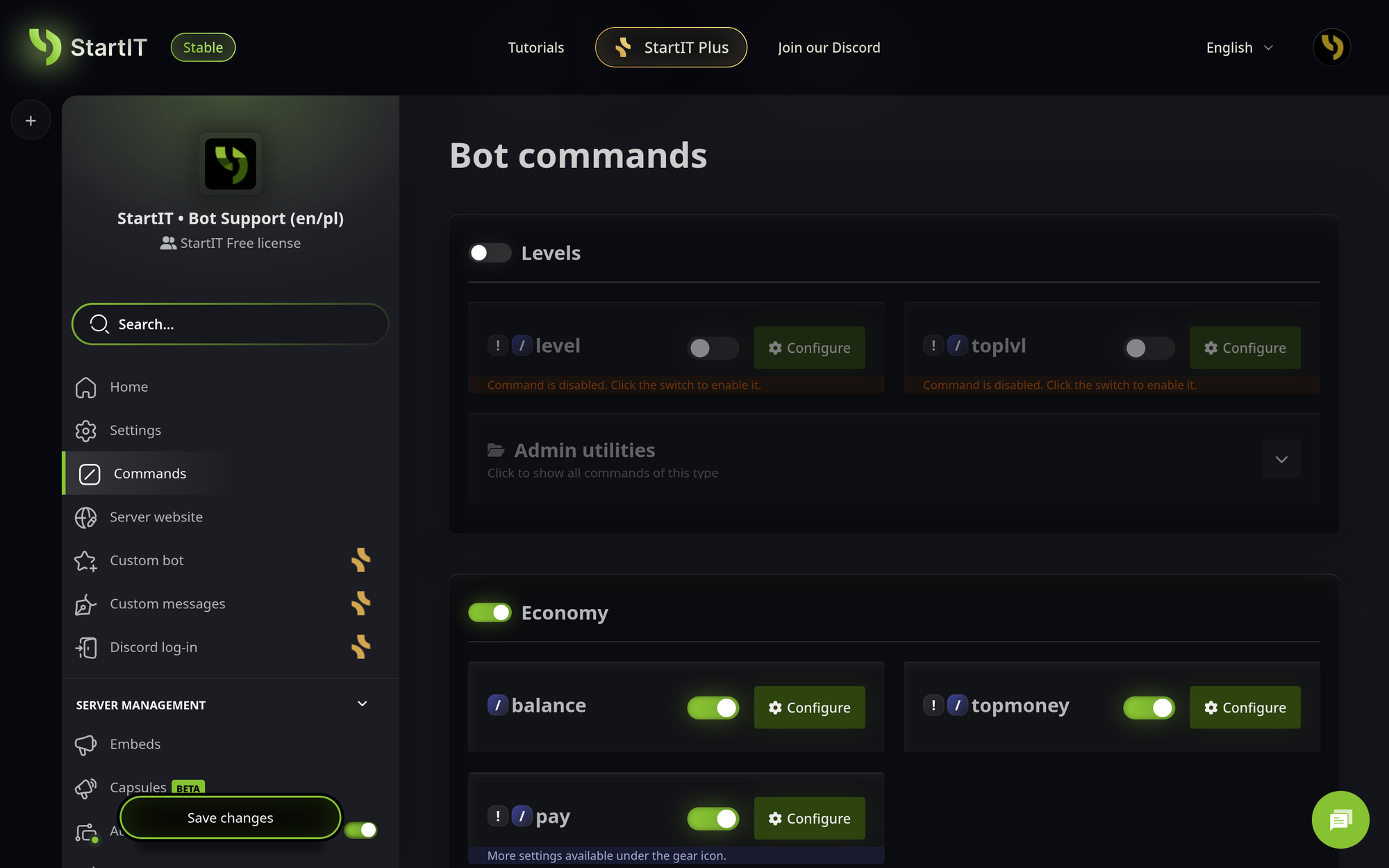Toggle the toplvl command switch
1389x868 pixels.
pyautogui.click(x=1149, y=348)
